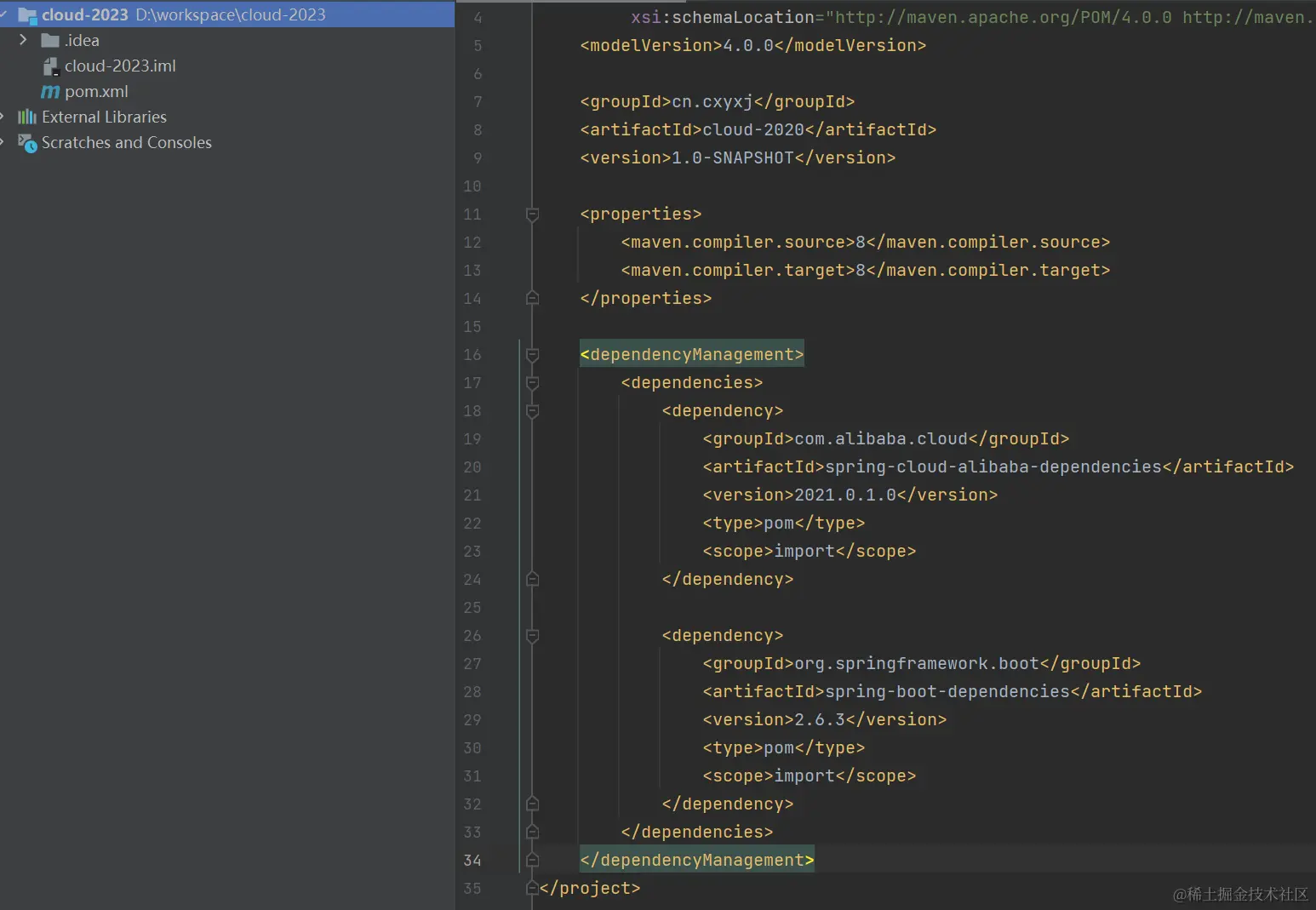This screenshot has height=910, width=1316.
Task: Click the version 2021.0.1.0 line
Action: point(850,495)
